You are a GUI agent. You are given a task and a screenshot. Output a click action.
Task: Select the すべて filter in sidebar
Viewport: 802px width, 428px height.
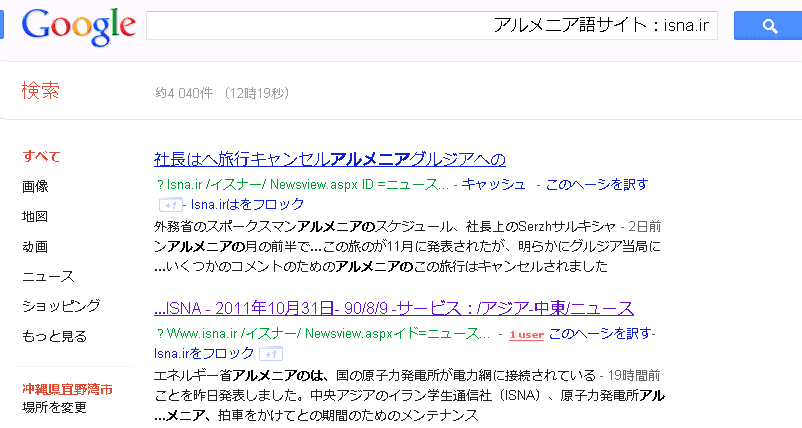(41, 156)
